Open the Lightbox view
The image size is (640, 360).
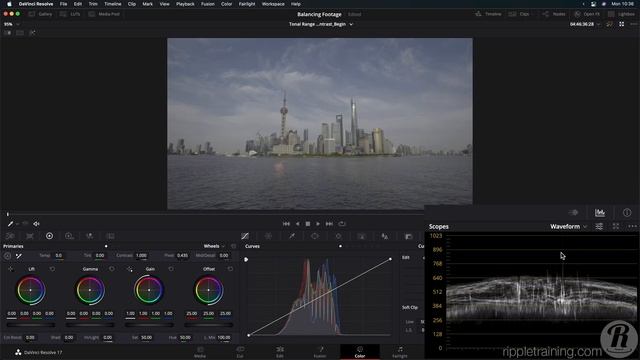pyautogui.click(x=621, y=14)
